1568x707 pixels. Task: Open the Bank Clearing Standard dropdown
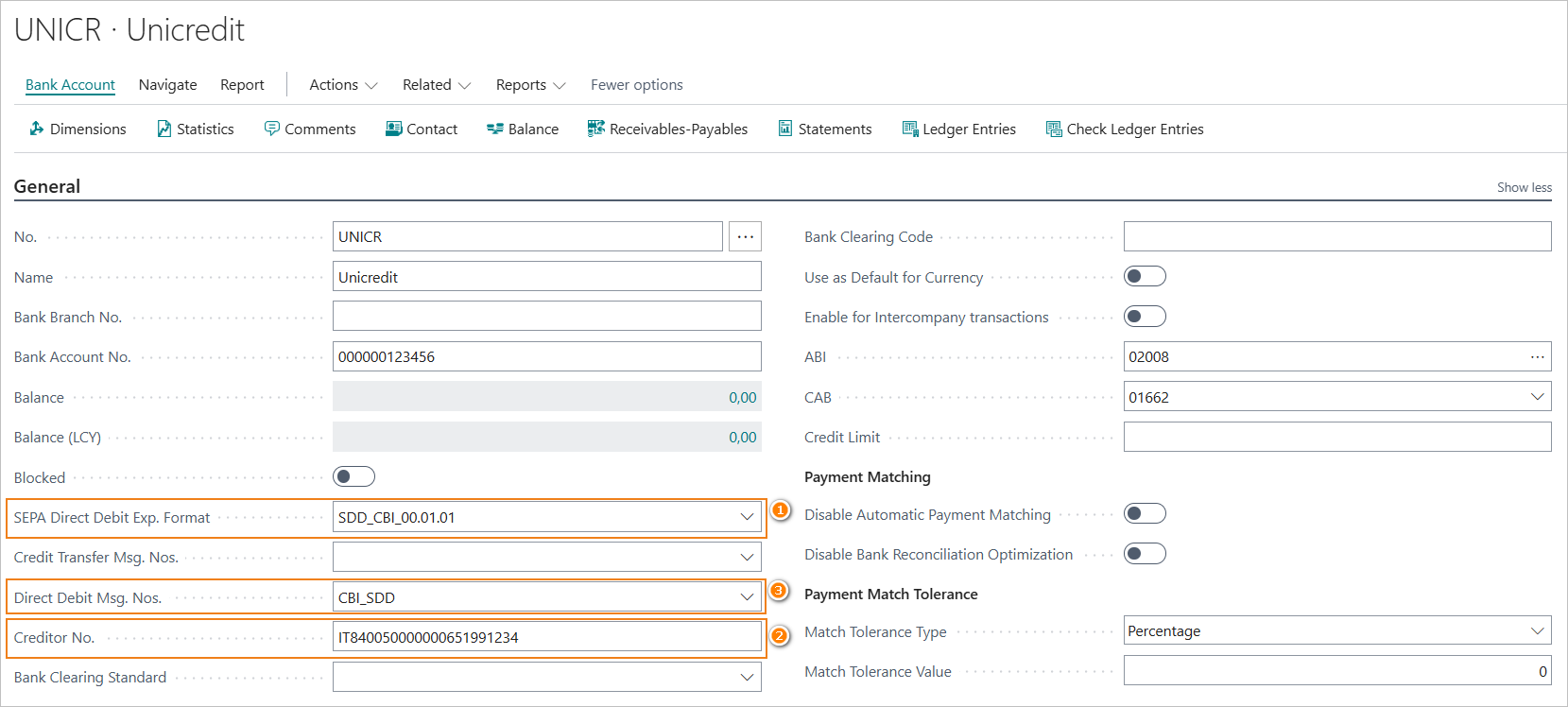pos(747,678)
